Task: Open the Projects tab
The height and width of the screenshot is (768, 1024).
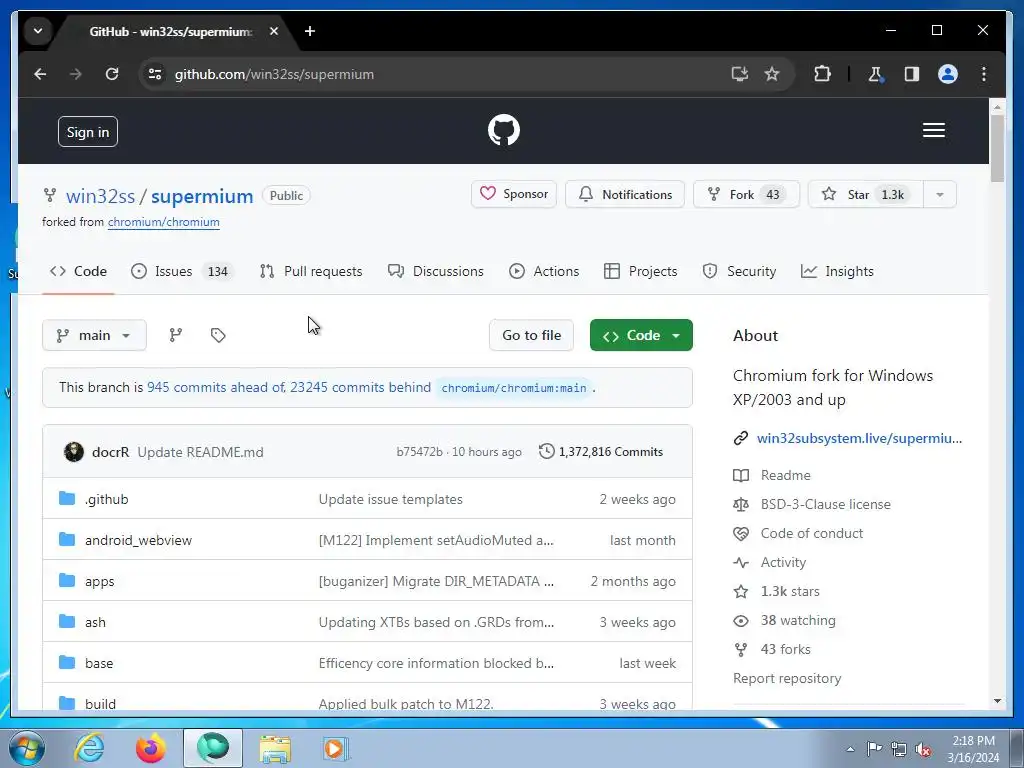Action: (641, 271)
